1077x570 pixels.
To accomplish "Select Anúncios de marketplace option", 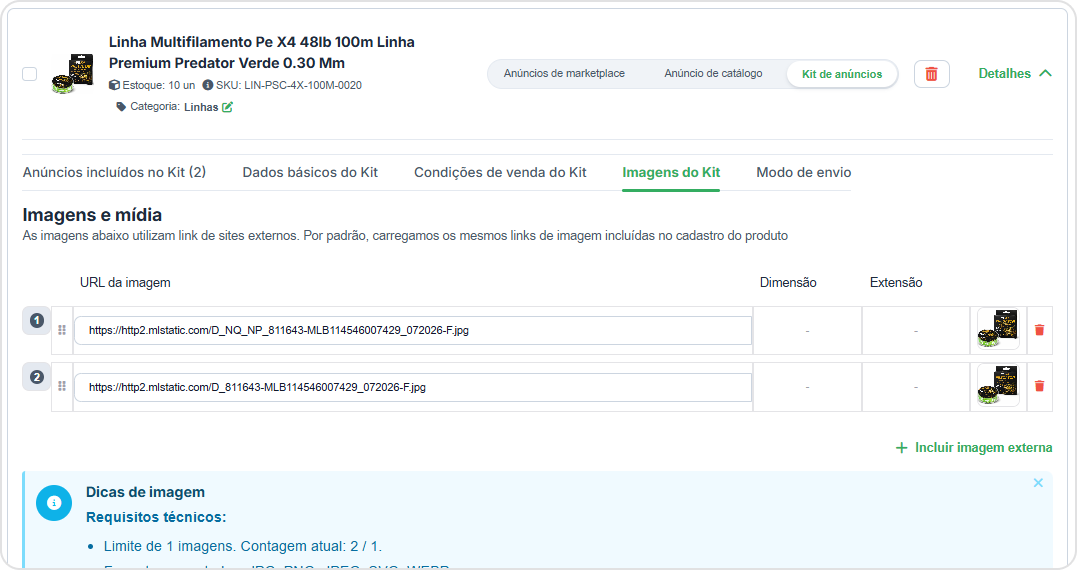I will point(564,73).
